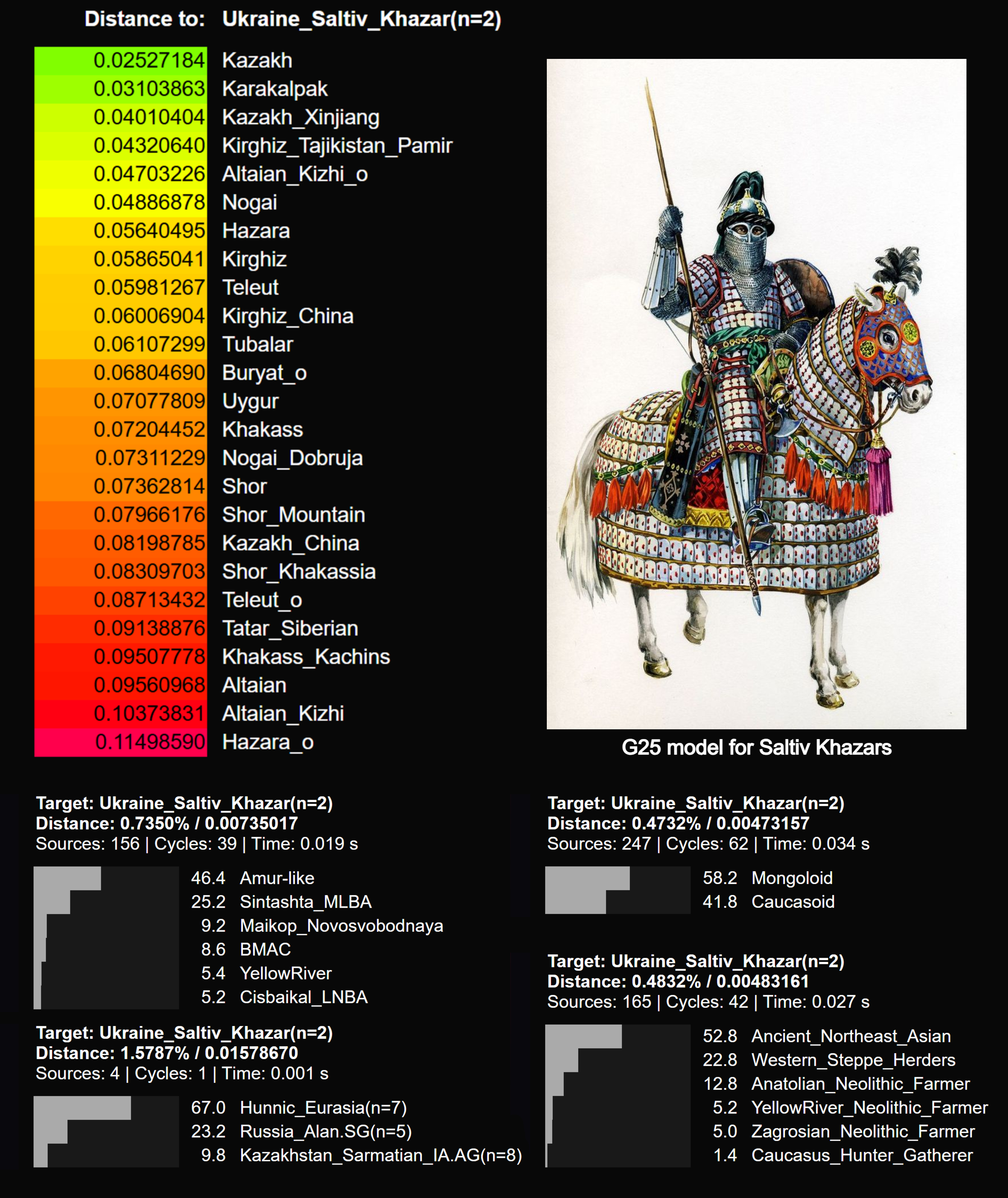
Task: Select the Sintashta_MLBA component label
Action: click(305, 901)
